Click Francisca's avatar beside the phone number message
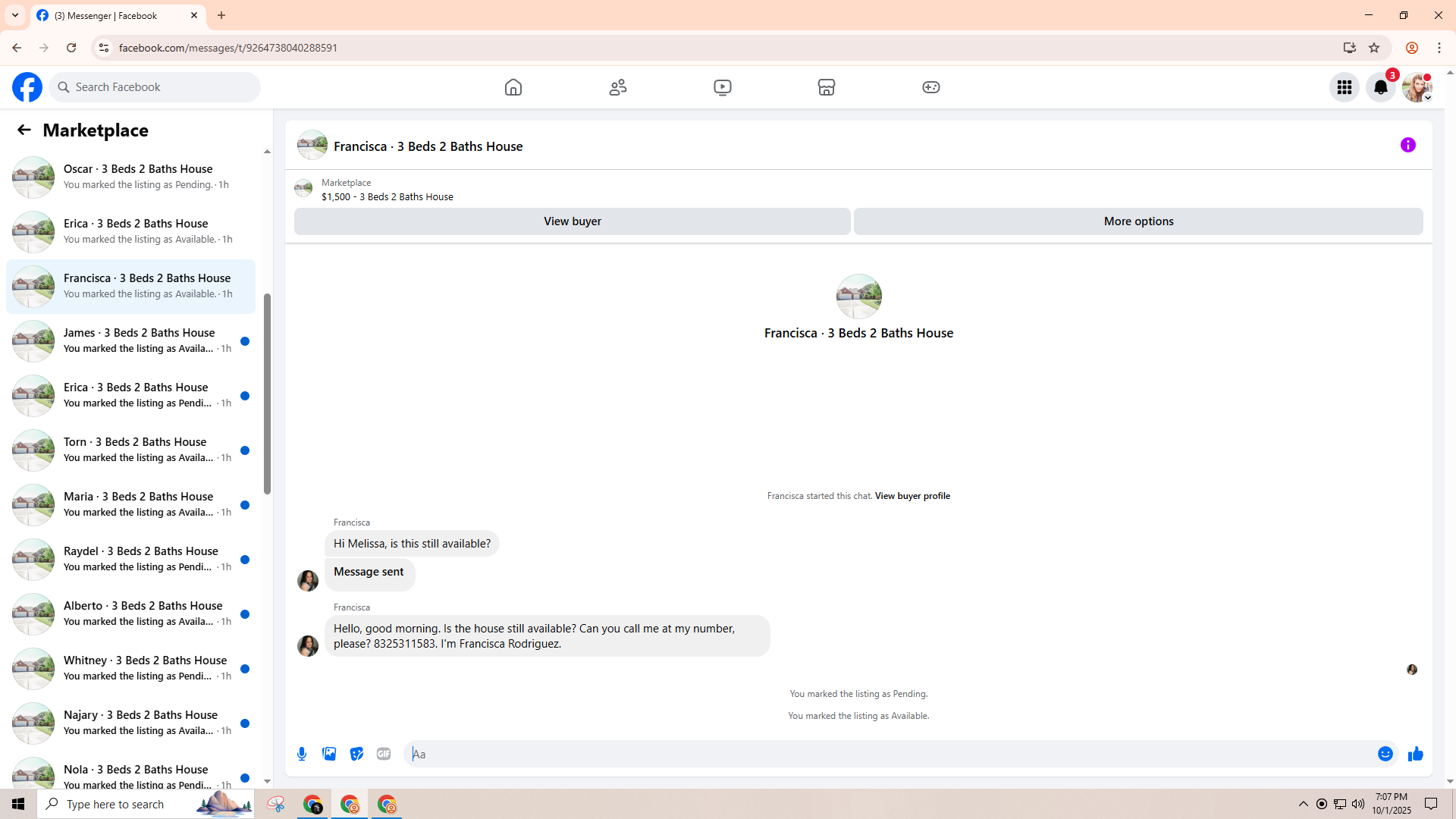The height and width of the screenshot is (819, 1456). coord(308,646)
